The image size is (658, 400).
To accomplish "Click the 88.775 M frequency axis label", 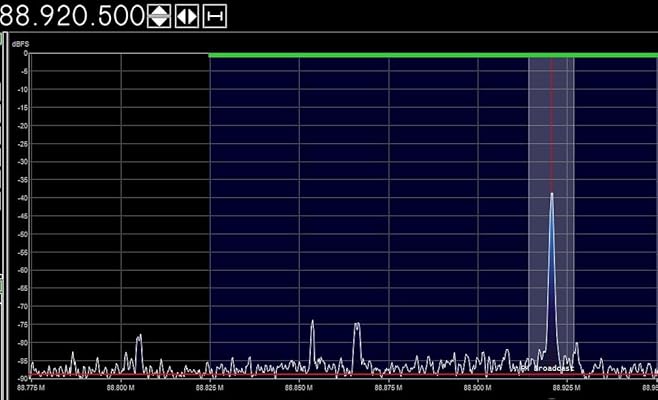I will (31, 387).
